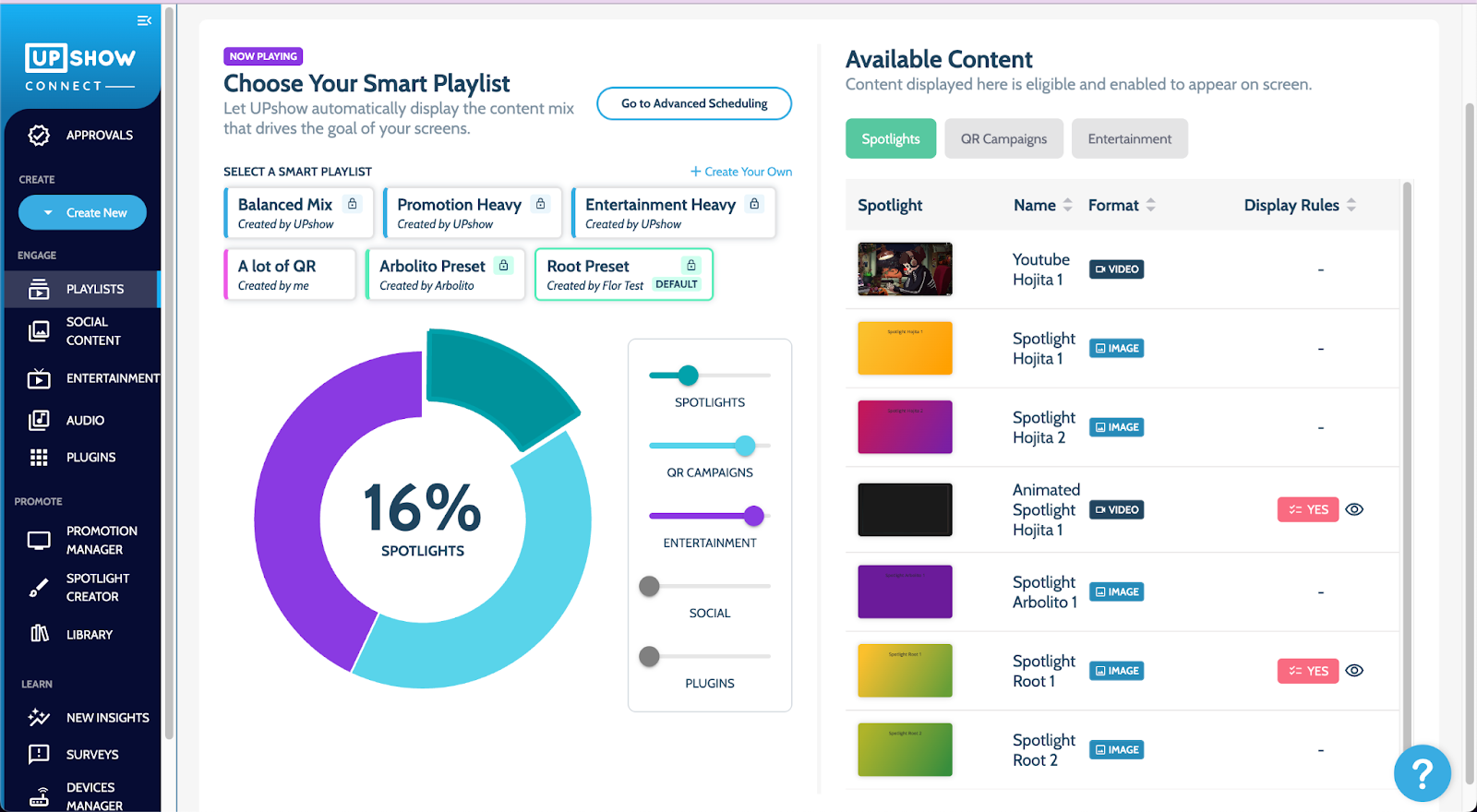The width and height of the screenshot is (1477, 812).
Task: Open Spotlight Hojita 2 thumbnail
Action: [x=905, y=427]
